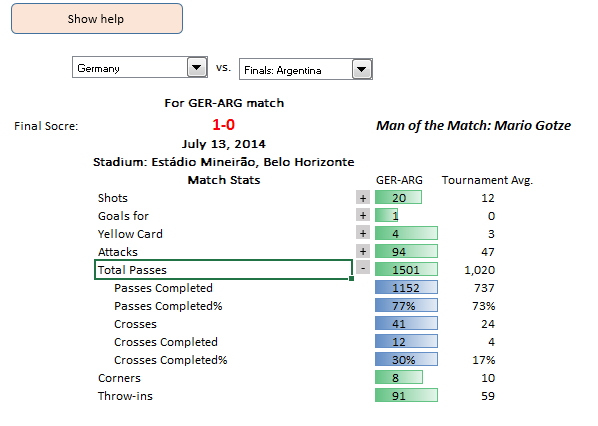Expand the Shots row plus button
The image size is (598, 426).
coord(363,198)
